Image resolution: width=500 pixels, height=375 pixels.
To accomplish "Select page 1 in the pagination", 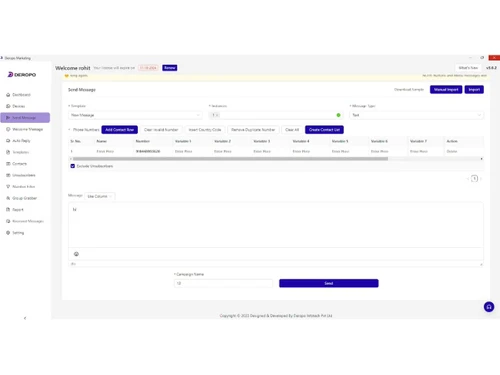I will click(x=474, y=179).
